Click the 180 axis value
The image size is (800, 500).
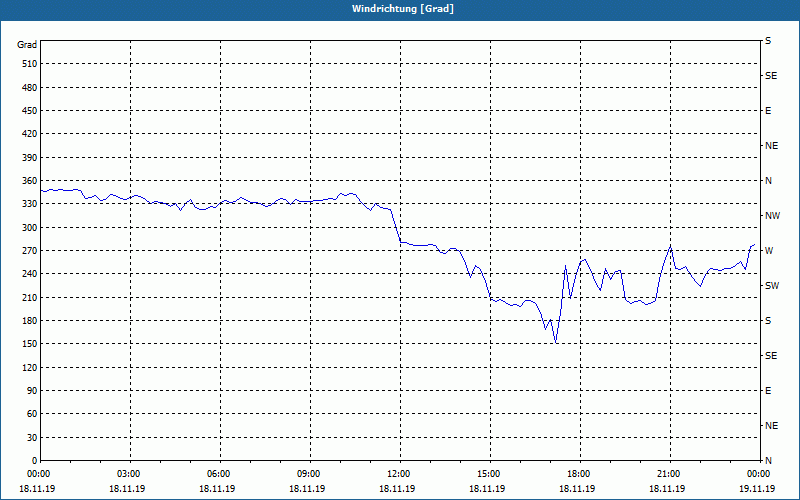tap(30, 321)
